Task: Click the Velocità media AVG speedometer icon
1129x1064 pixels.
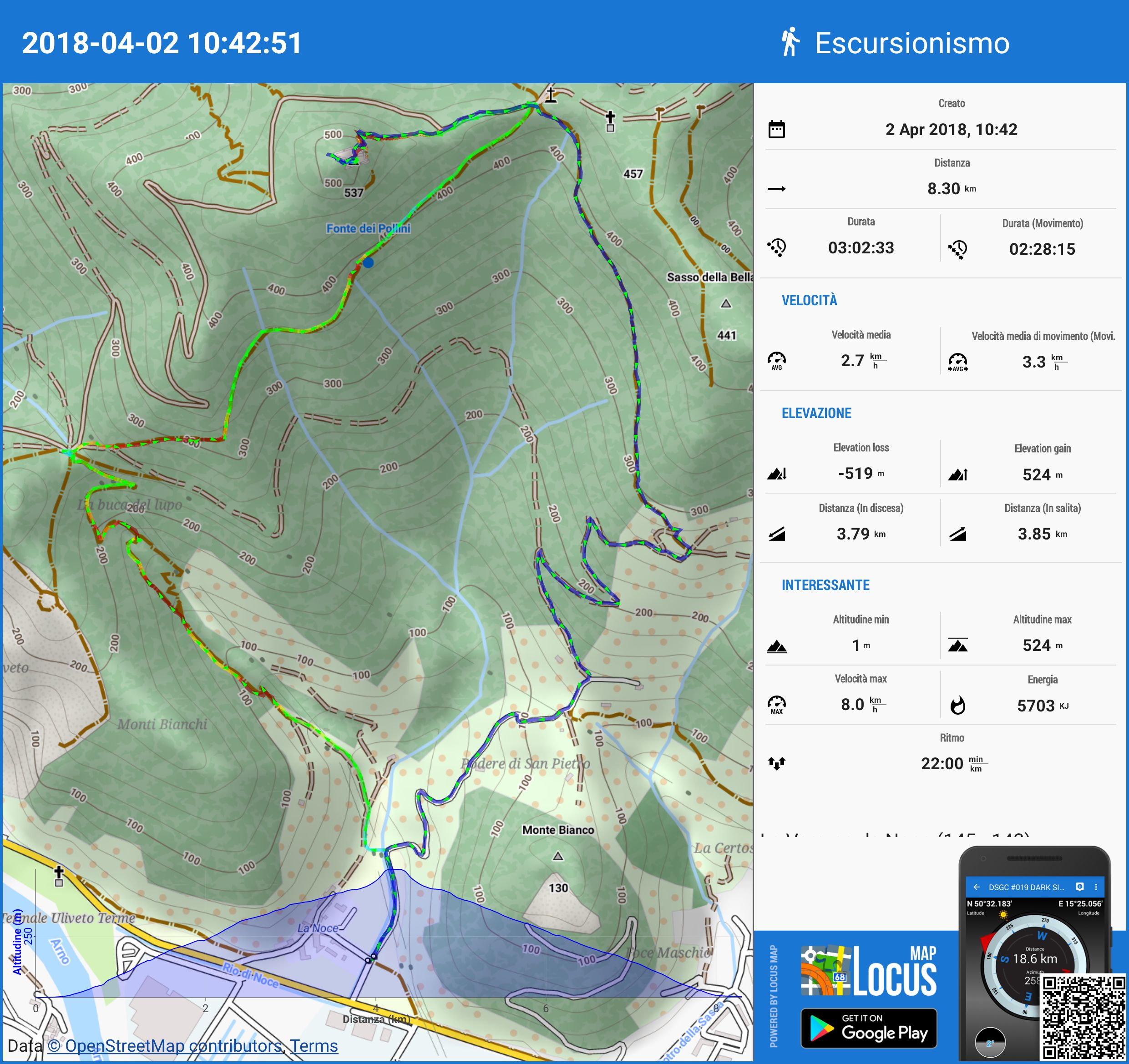Action: [776, 361]
